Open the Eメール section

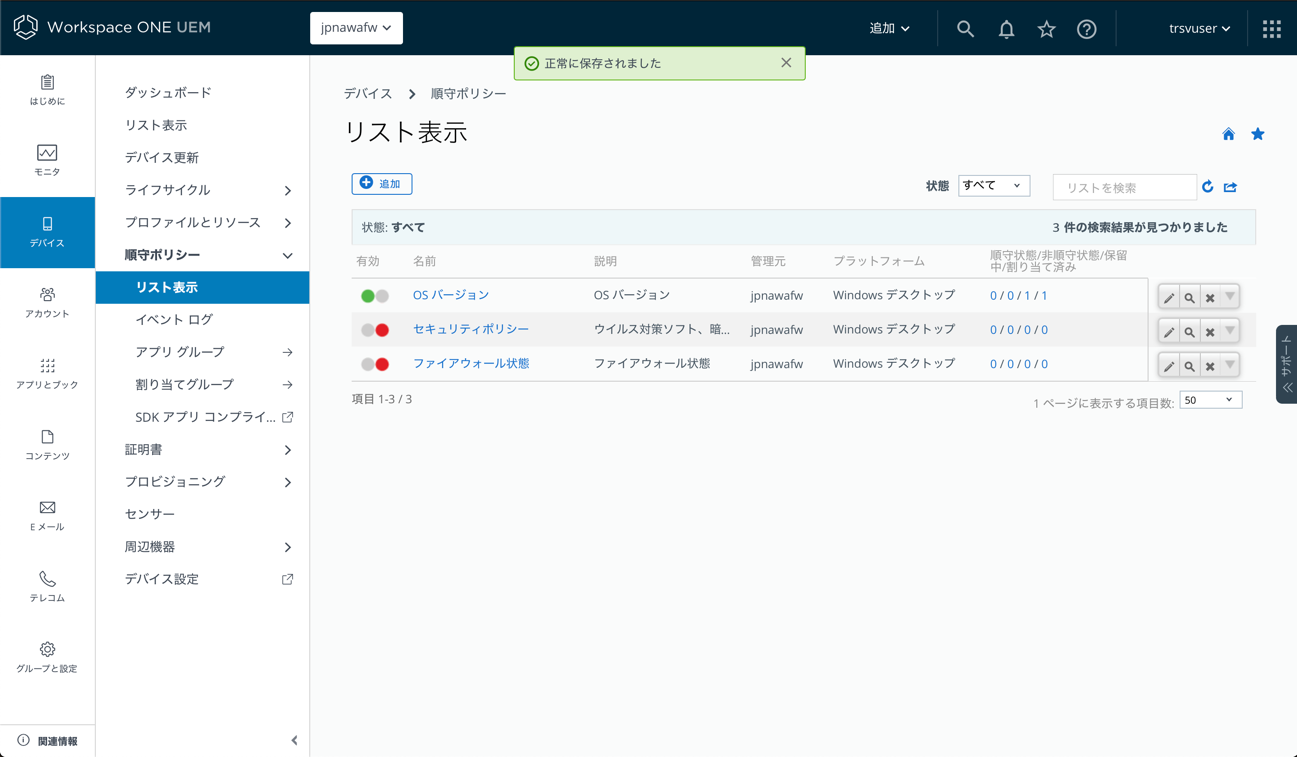(x=47, y=516)
